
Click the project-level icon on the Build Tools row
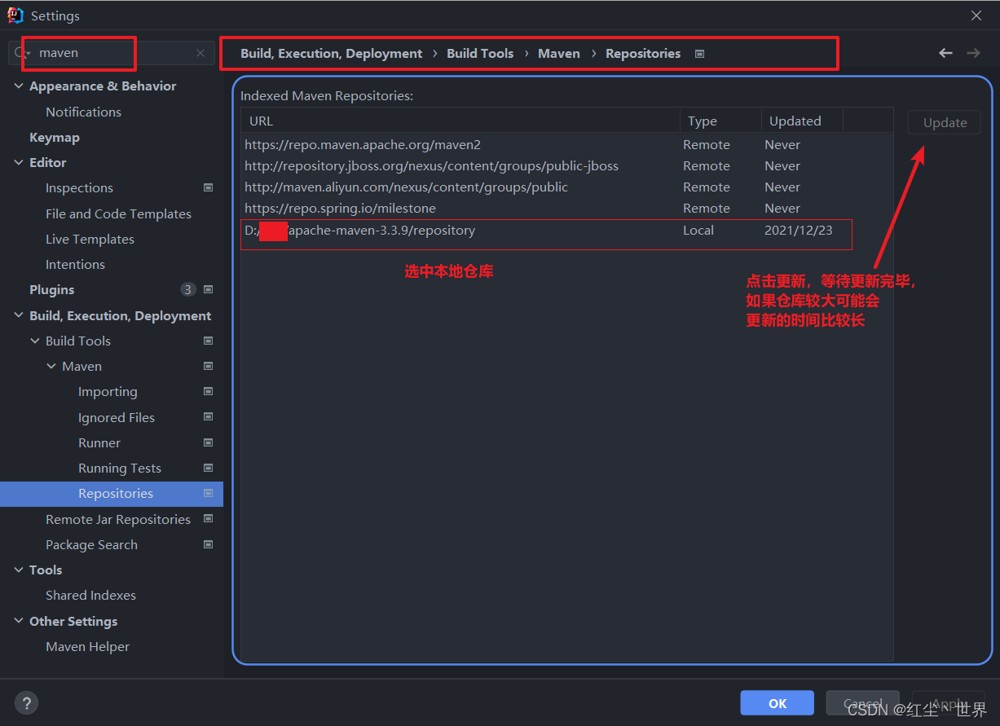coord(208,341)
